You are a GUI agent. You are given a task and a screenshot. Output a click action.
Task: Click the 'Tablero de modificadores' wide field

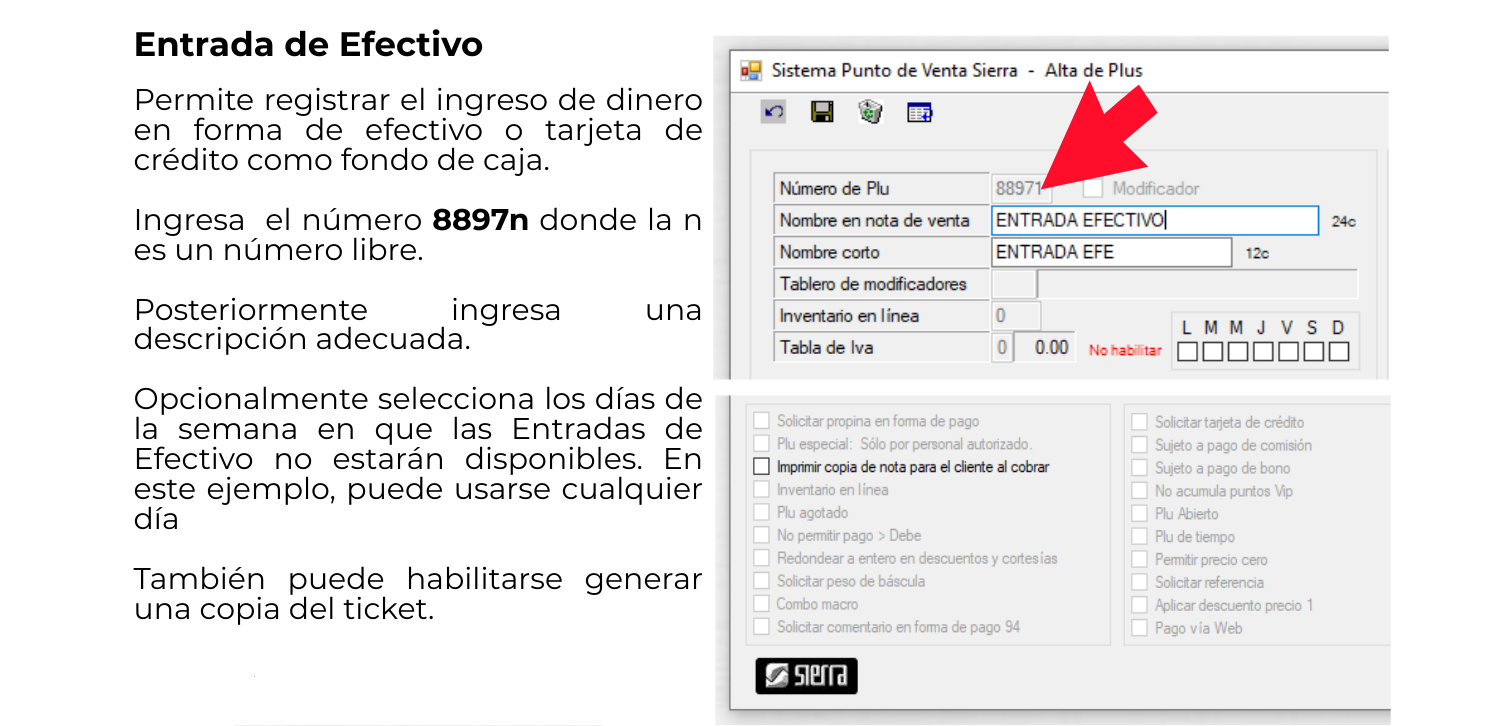[1197, 284]
